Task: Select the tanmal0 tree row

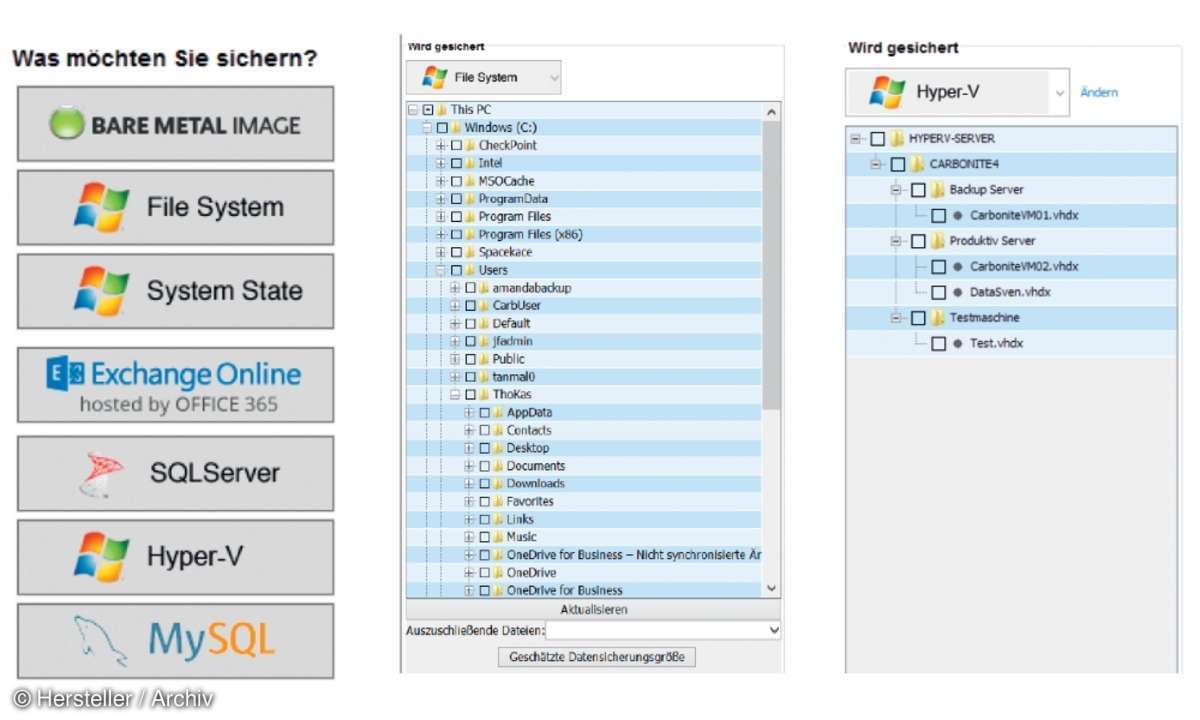Action: pos(584,377)
